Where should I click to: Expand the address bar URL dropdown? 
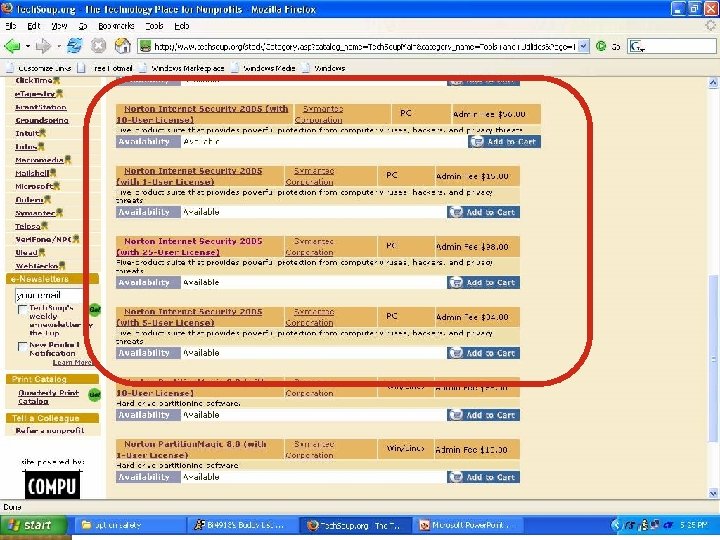[583, 46]
